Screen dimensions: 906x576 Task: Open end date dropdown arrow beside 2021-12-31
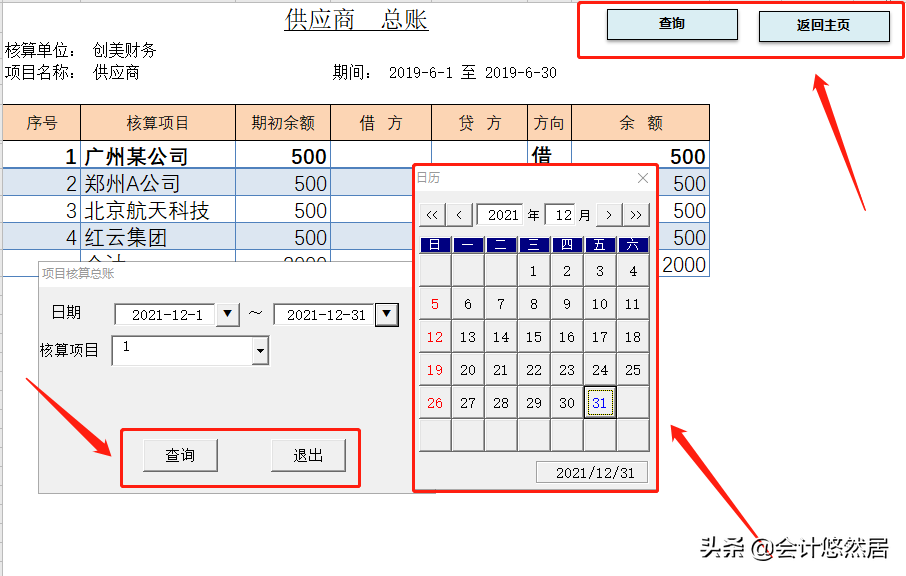tap(387, 314)
